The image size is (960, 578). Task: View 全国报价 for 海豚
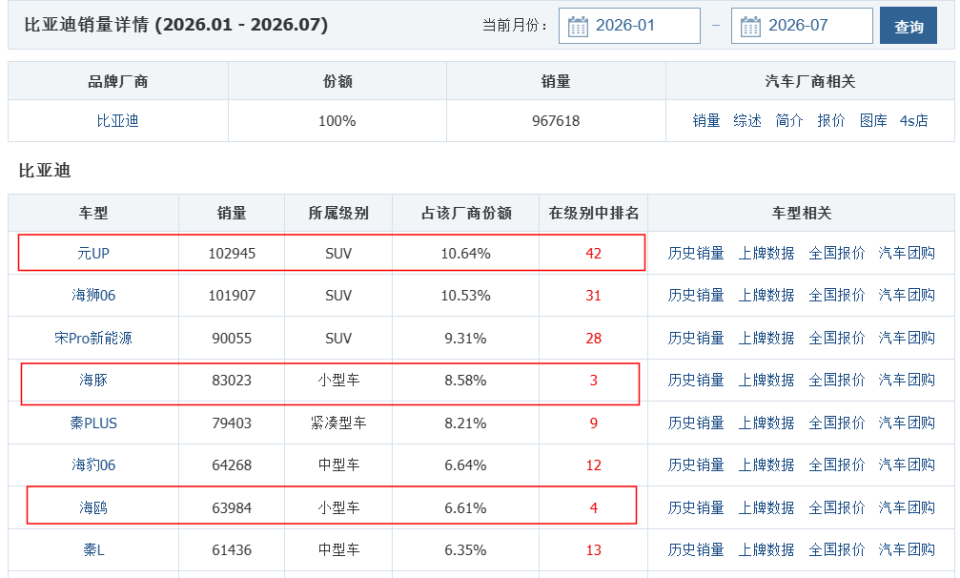click(837, 380)
